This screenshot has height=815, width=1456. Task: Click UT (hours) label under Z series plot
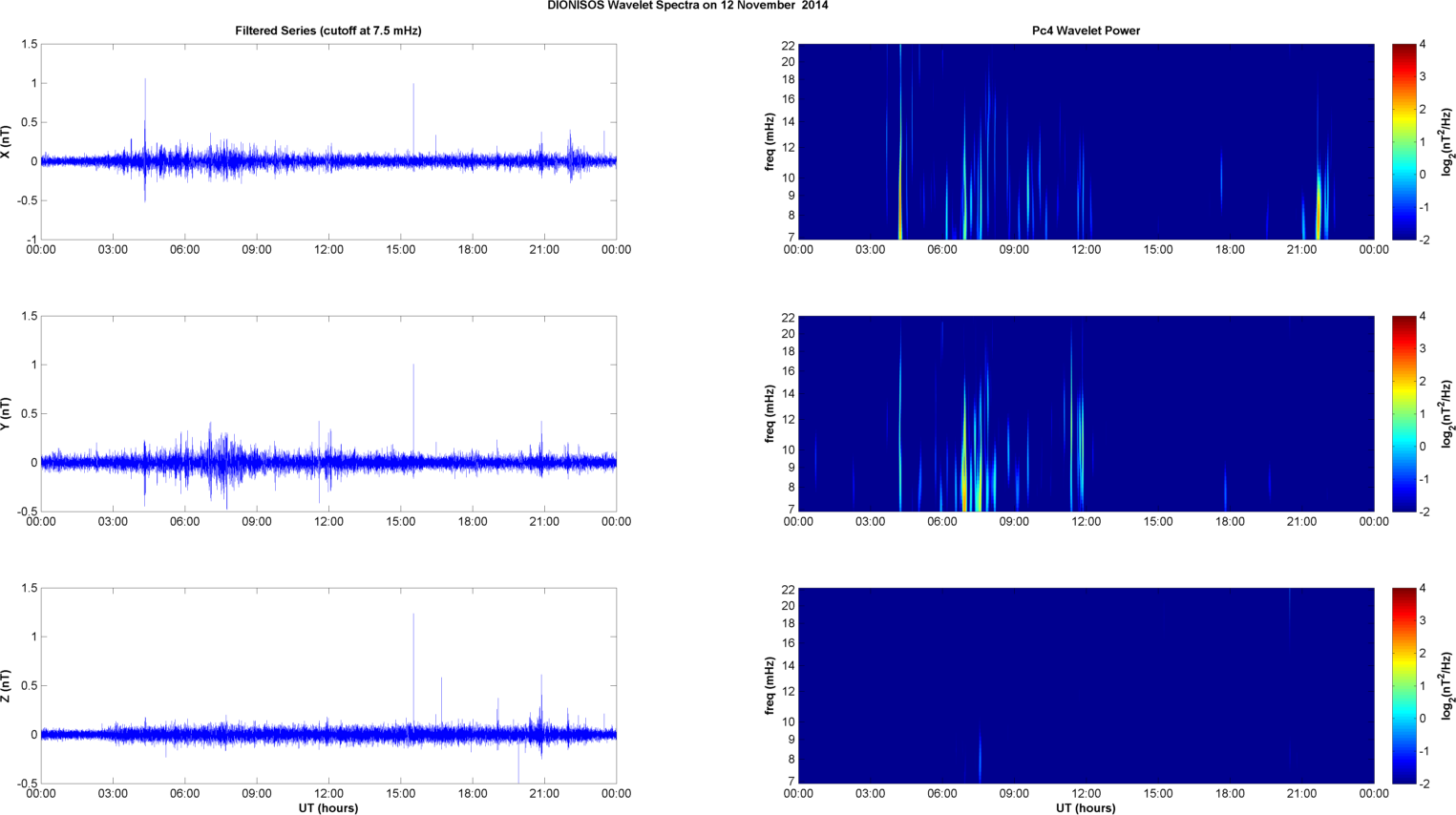(x=328, y=807)
